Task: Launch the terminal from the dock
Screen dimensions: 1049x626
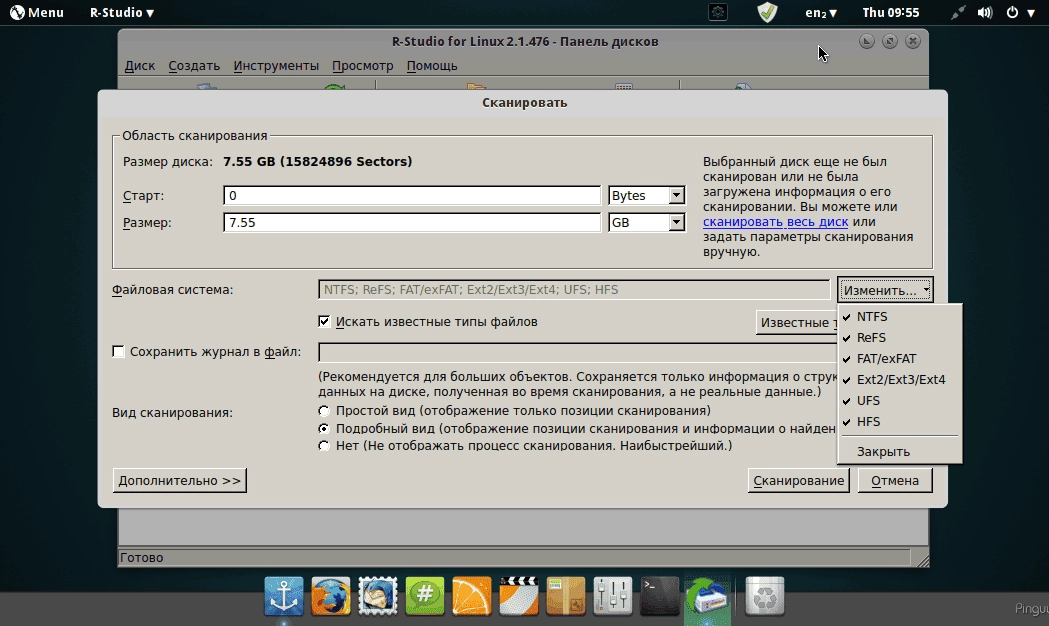Action: pos(660,596)
